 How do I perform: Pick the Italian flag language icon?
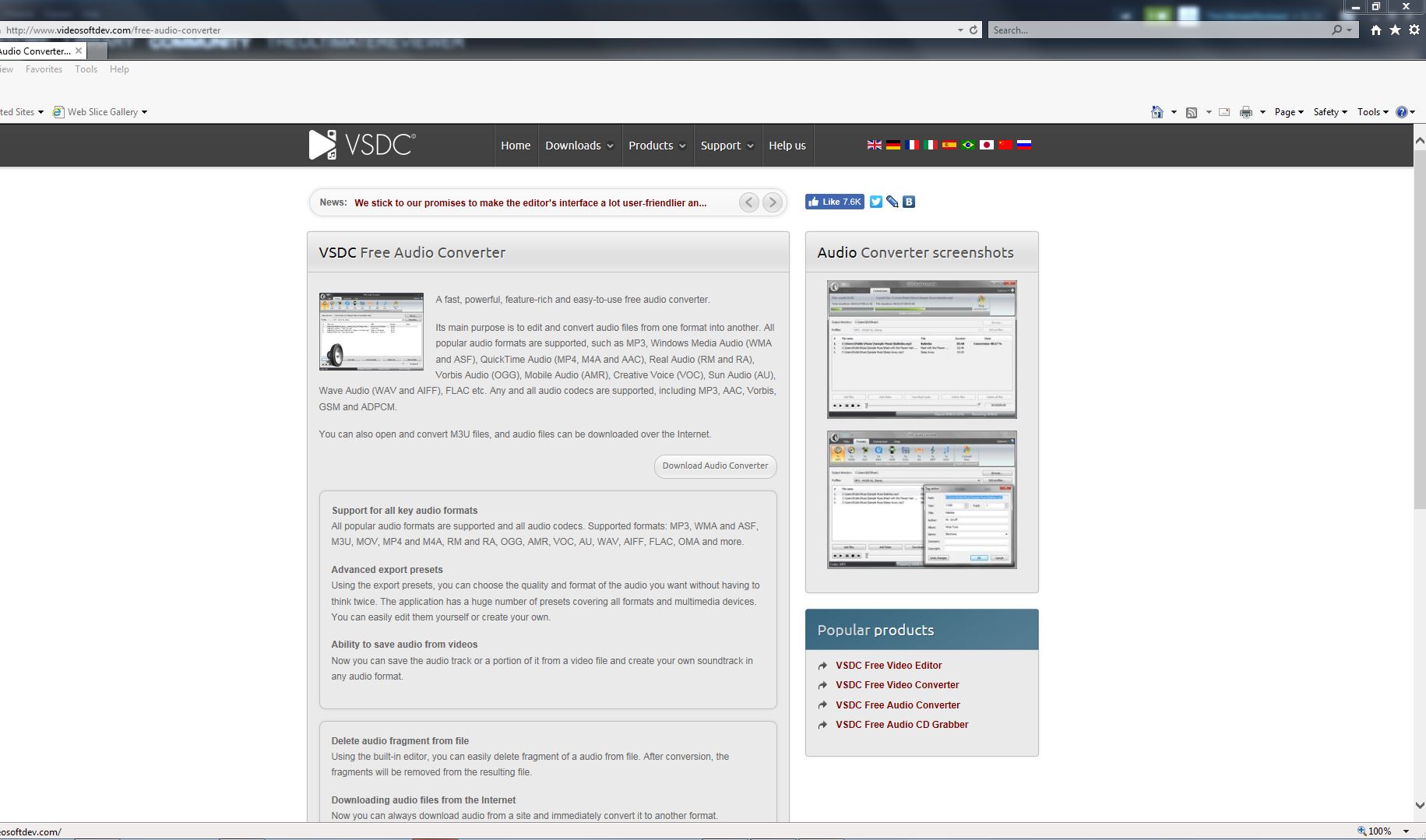pyautogui.click(x=931, y=145)
